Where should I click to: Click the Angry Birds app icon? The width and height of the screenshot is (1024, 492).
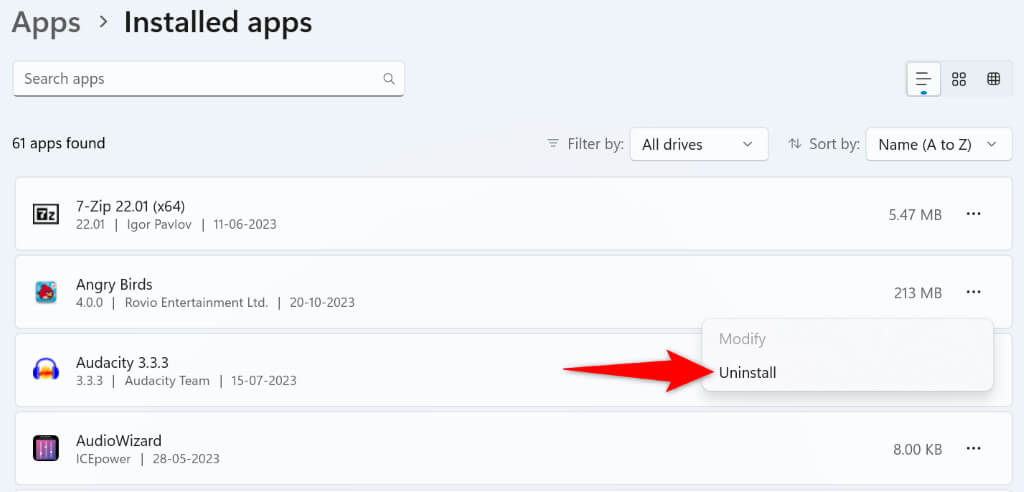point(46,292)
